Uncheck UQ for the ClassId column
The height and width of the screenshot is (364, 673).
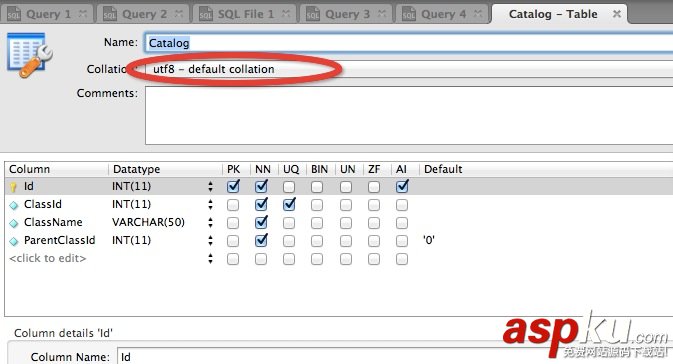click(289, 204)
